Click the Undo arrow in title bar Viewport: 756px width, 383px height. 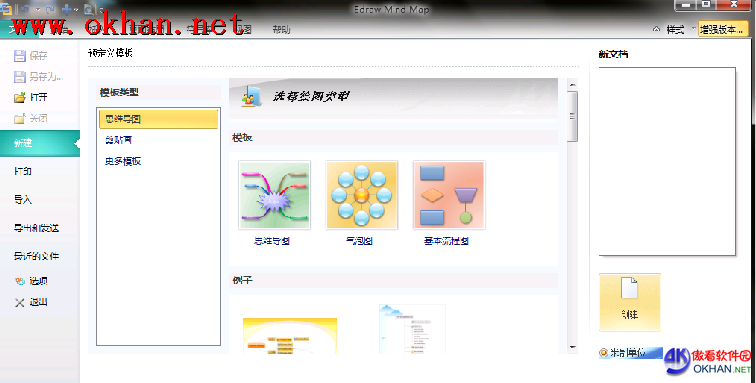pos(26,10)
